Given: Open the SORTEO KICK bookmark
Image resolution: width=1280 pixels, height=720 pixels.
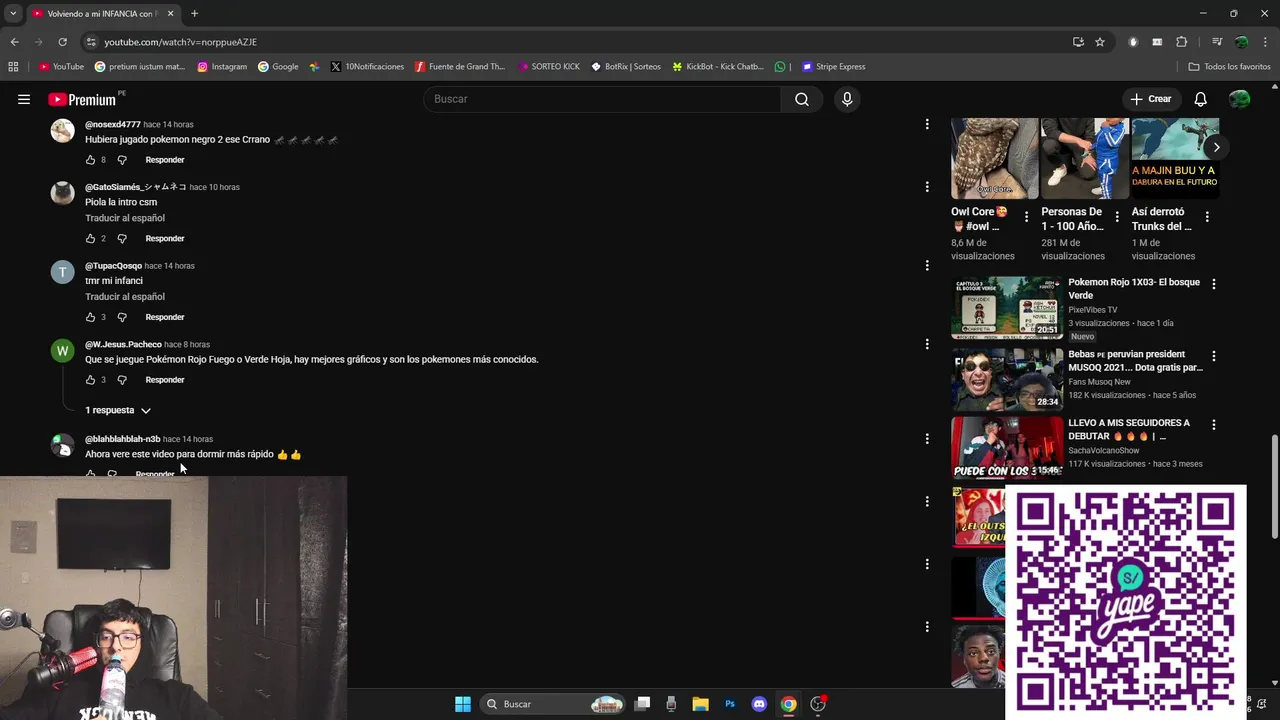Looking at the screenshot, I should (x=549, y=67).
